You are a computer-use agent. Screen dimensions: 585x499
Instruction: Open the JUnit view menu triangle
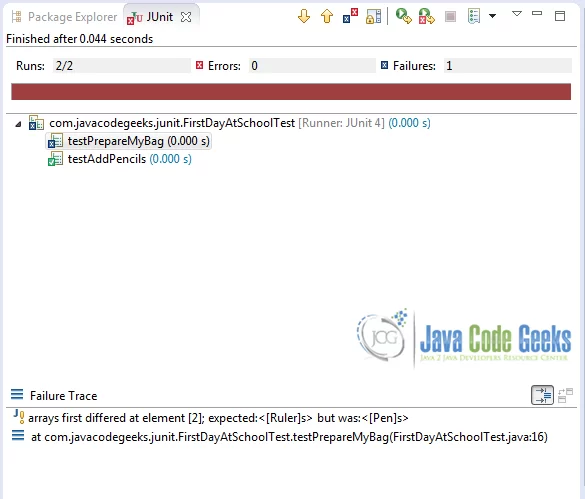(517, 14)
